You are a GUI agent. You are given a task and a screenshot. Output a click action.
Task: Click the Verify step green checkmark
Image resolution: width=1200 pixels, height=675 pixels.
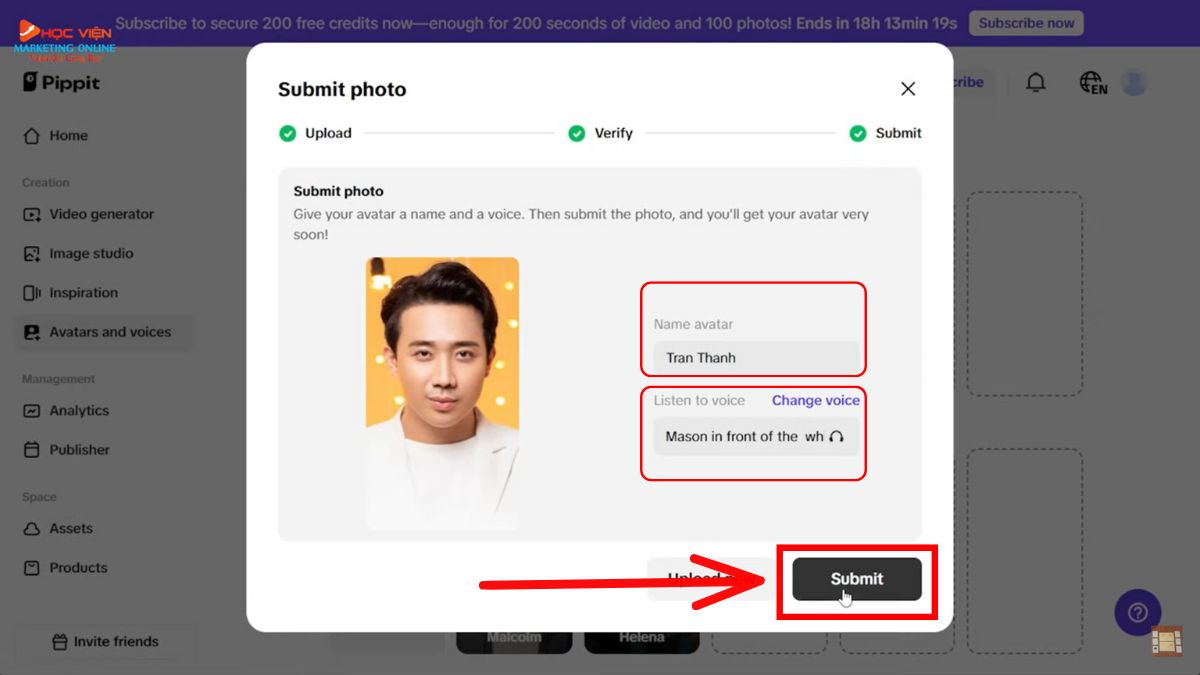point(576,133)
